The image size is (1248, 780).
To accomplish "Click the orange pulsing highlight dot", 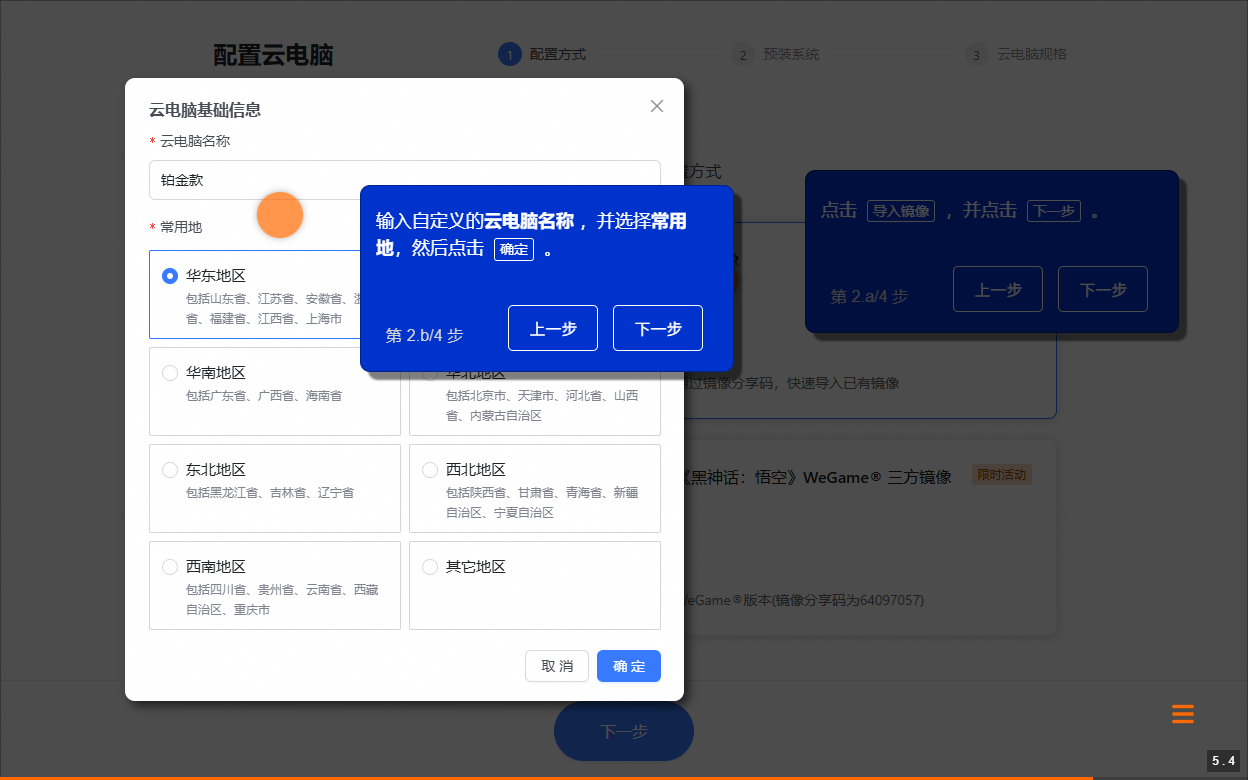I will tap(280, 214).
